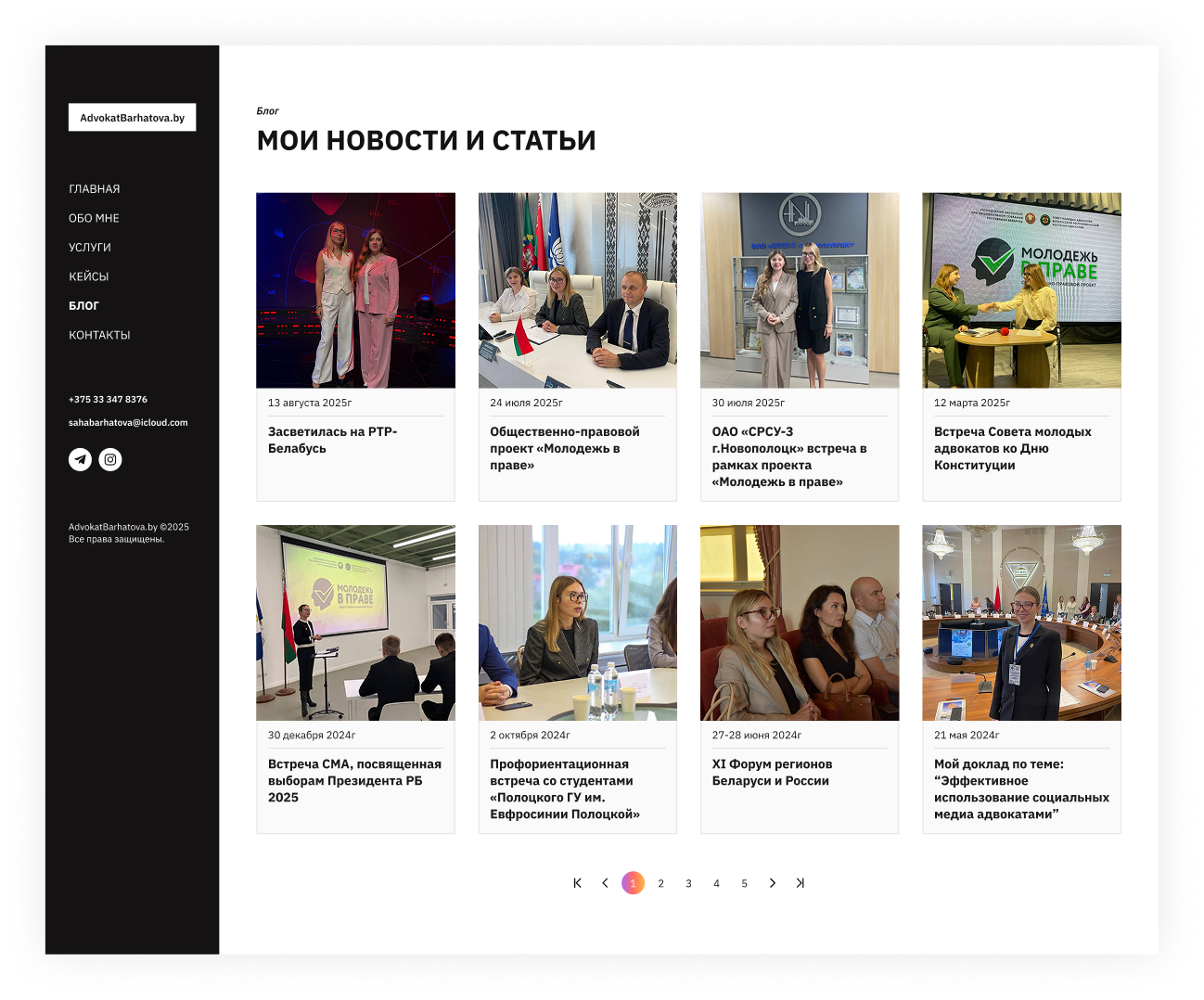1204x1000 pixels.
Task: Jump to last page arrow
Action: pos(800,883)
